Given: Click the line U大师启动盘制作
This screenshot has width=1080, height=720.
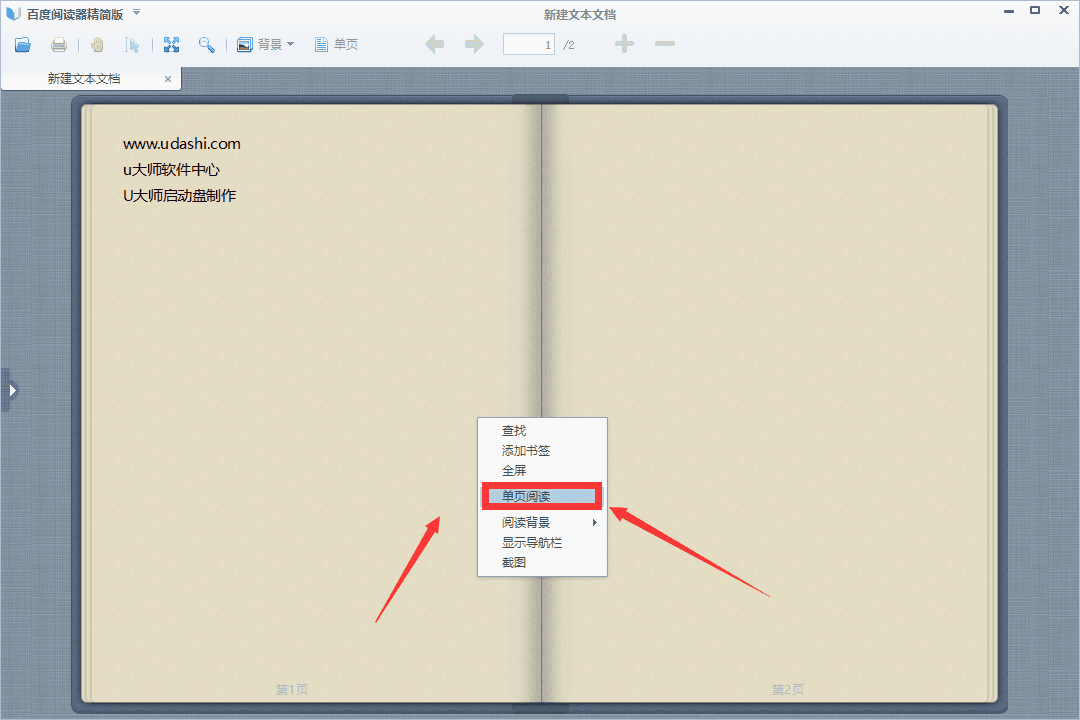Looking at the screenshot, I should pos(179,196).
